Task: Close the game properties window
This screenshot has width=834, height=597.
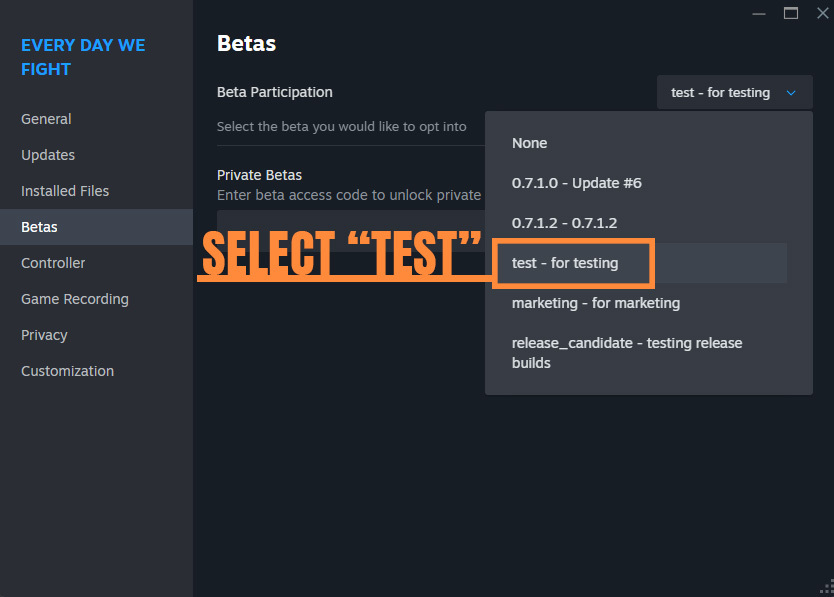Action: (x=822, y=13)
